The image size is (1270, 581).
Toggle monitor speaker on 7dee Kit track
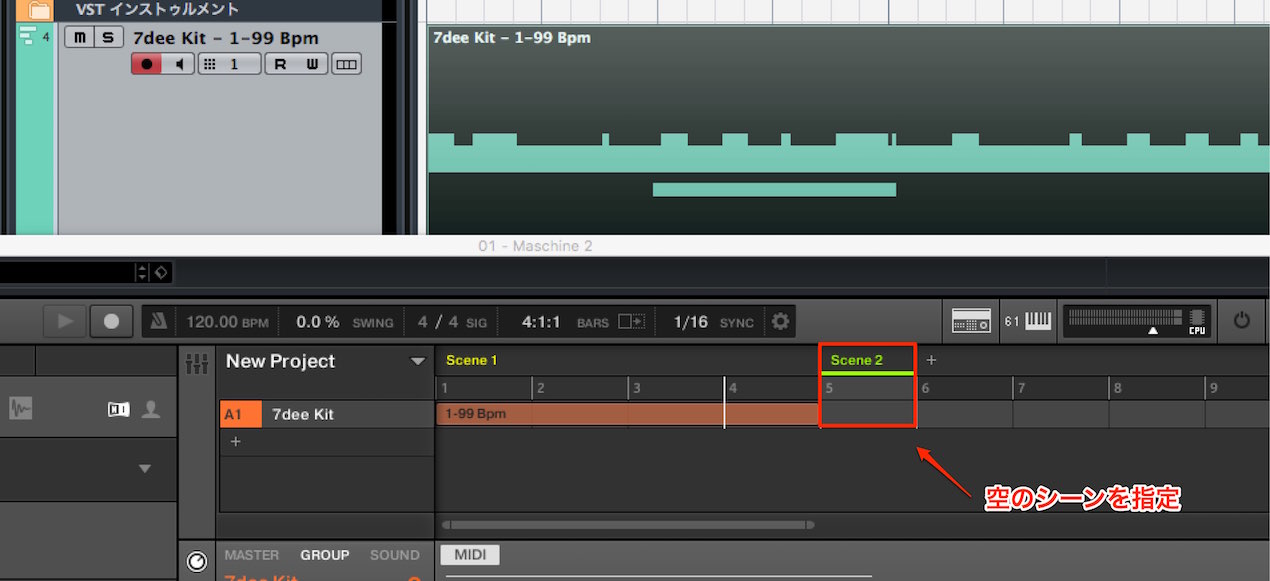[179, 64]
